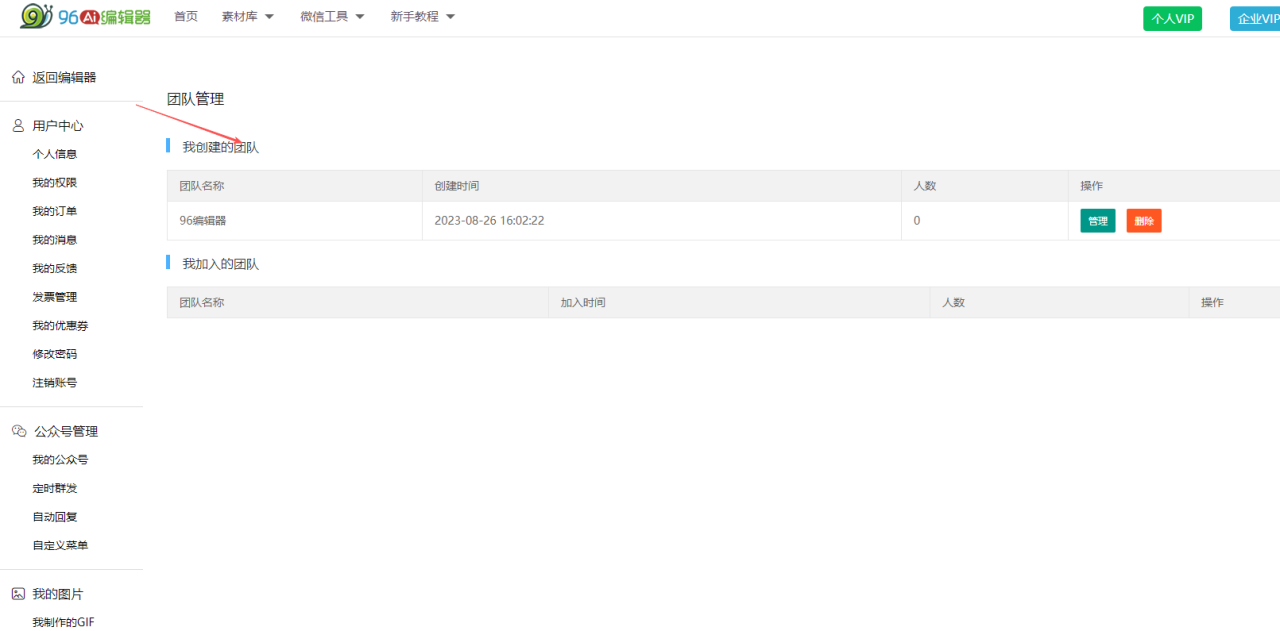The image size is (1280, 631).
Task: Select the 用户中心 section header
Action: coord(58,126)
